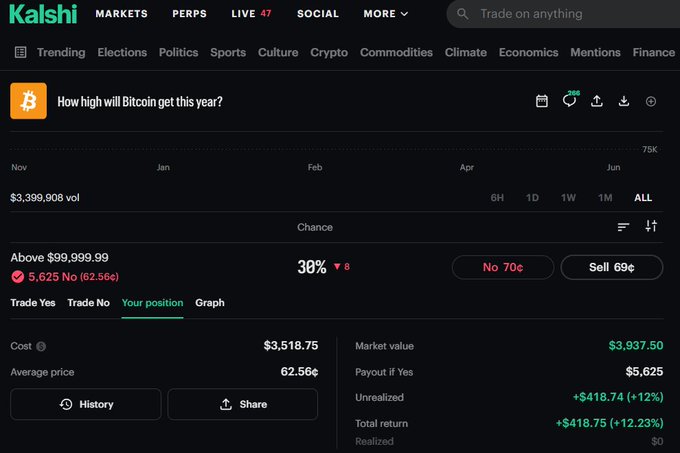The width and height of the screenshot is (680, 453).
Task: Click the $5,625 payout value
Action: [644, 372]
